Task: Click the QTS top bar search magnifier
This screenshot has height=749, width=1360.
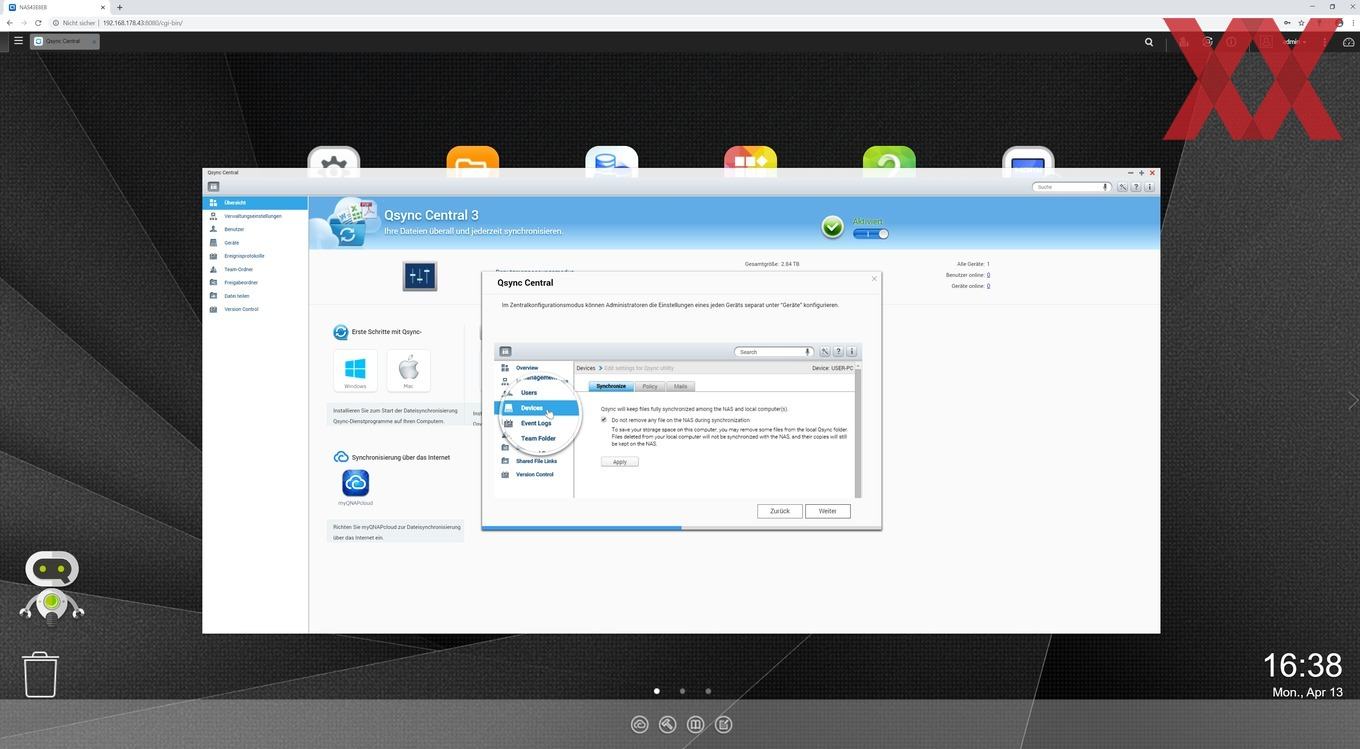Action: (1149, 42)
